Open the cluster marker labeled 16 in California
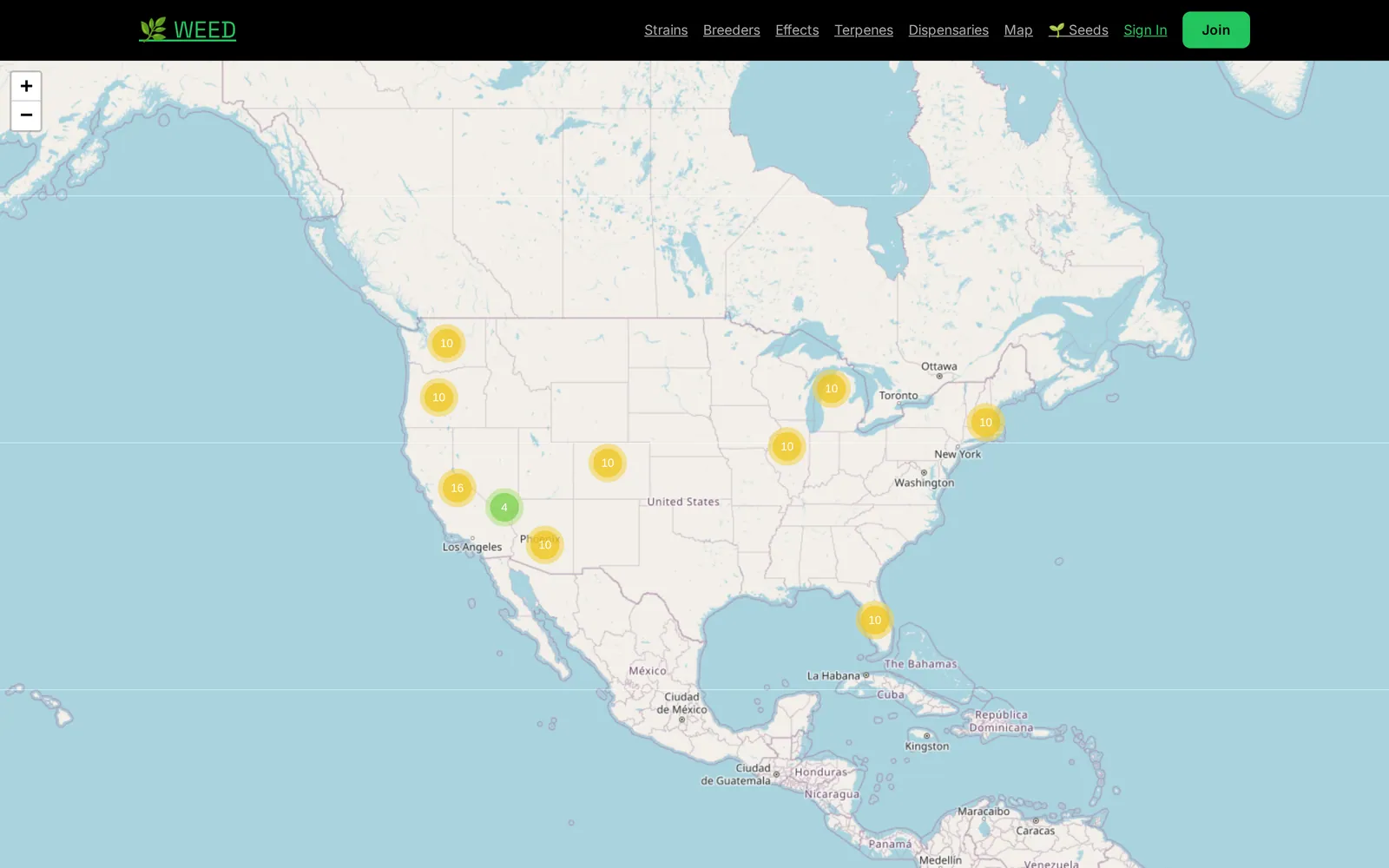This screenshot has width=1389, height=868. (457, 488)
